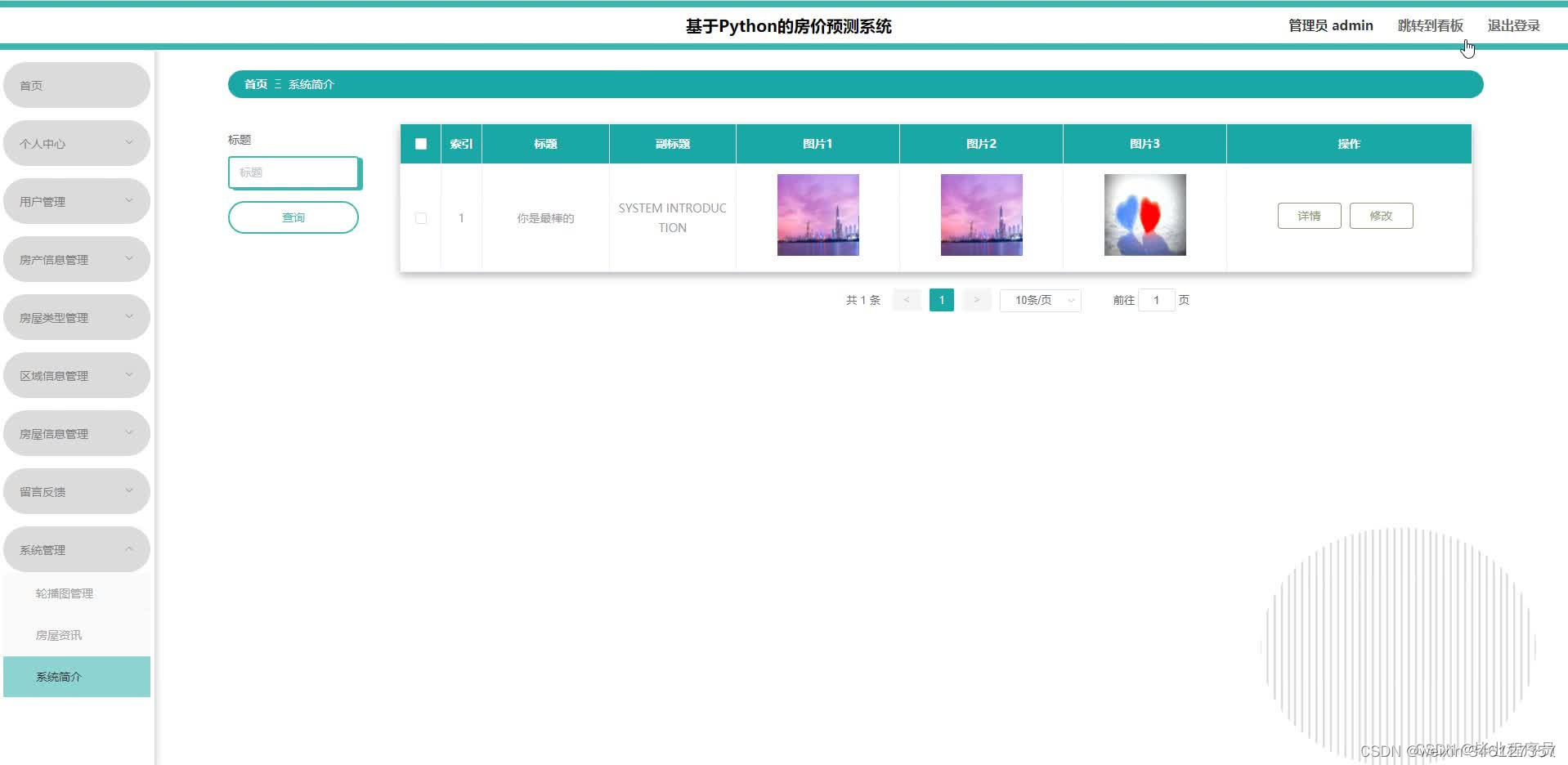Click 详情 to view record details
The image size is (1568, 765).
[x=1309, y=215]
